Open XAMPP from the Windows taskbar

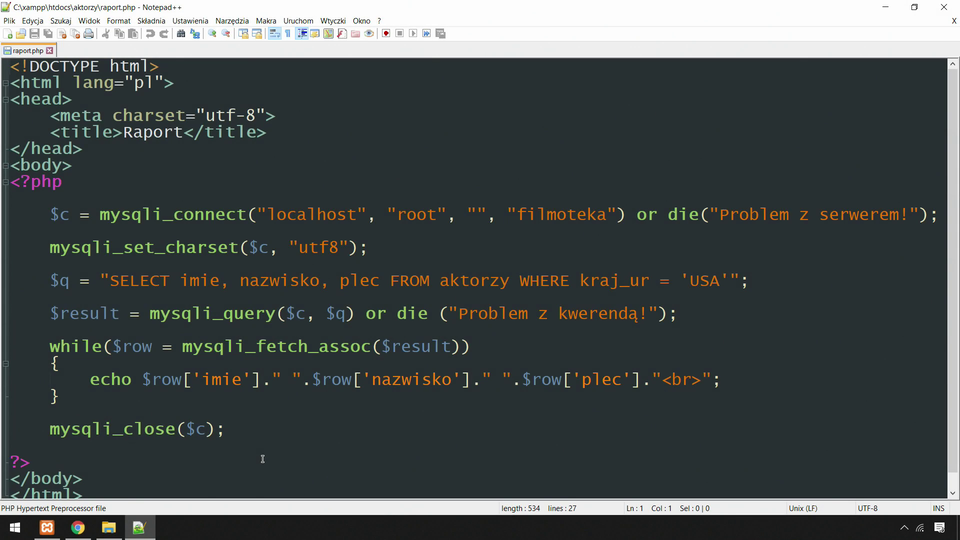47,528
